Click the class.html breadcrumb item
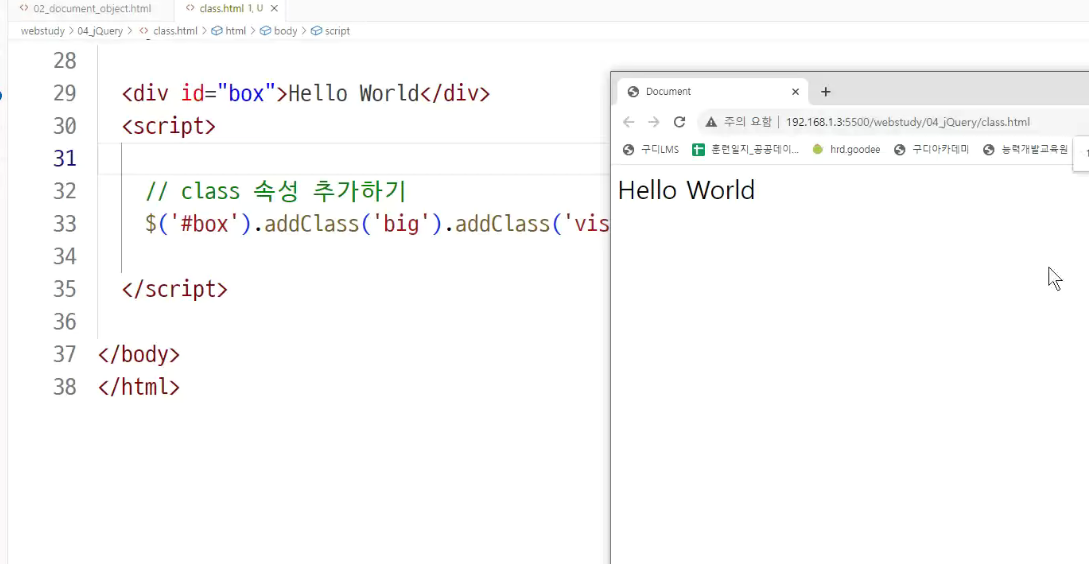This screenshot has height=564, width=1089. point(168,31)
